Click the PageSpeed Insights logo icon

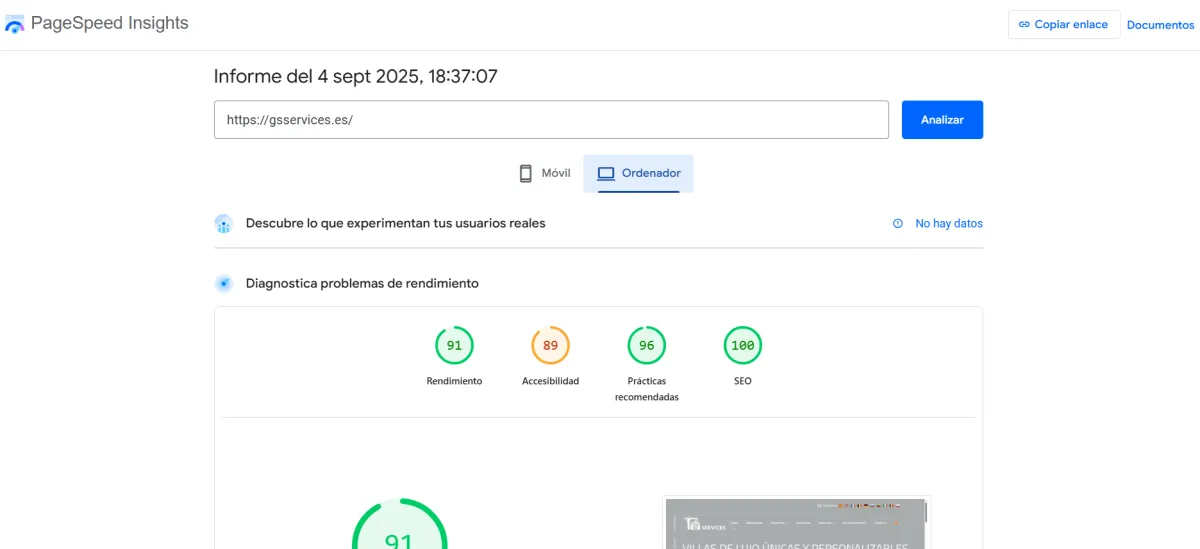(14, 25)
